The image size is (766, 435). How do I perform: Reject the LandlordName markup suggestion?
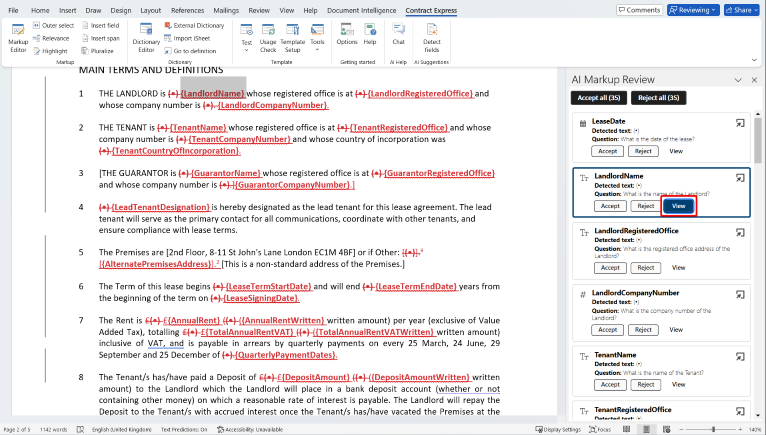tap(644, 206)
